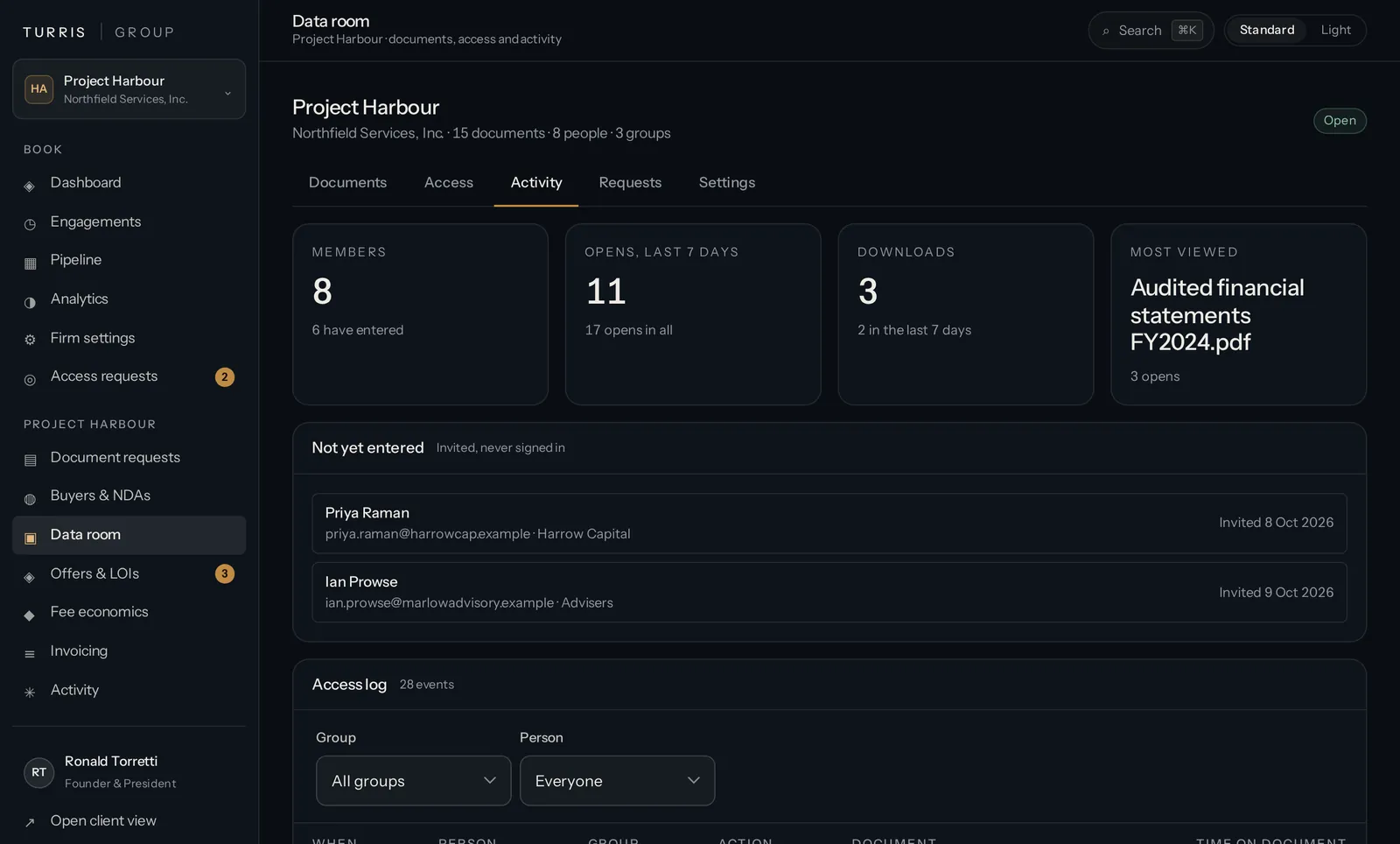1400x844 pixels.
Task: Click the HA project avatar badge
Action: coord(39,89)
